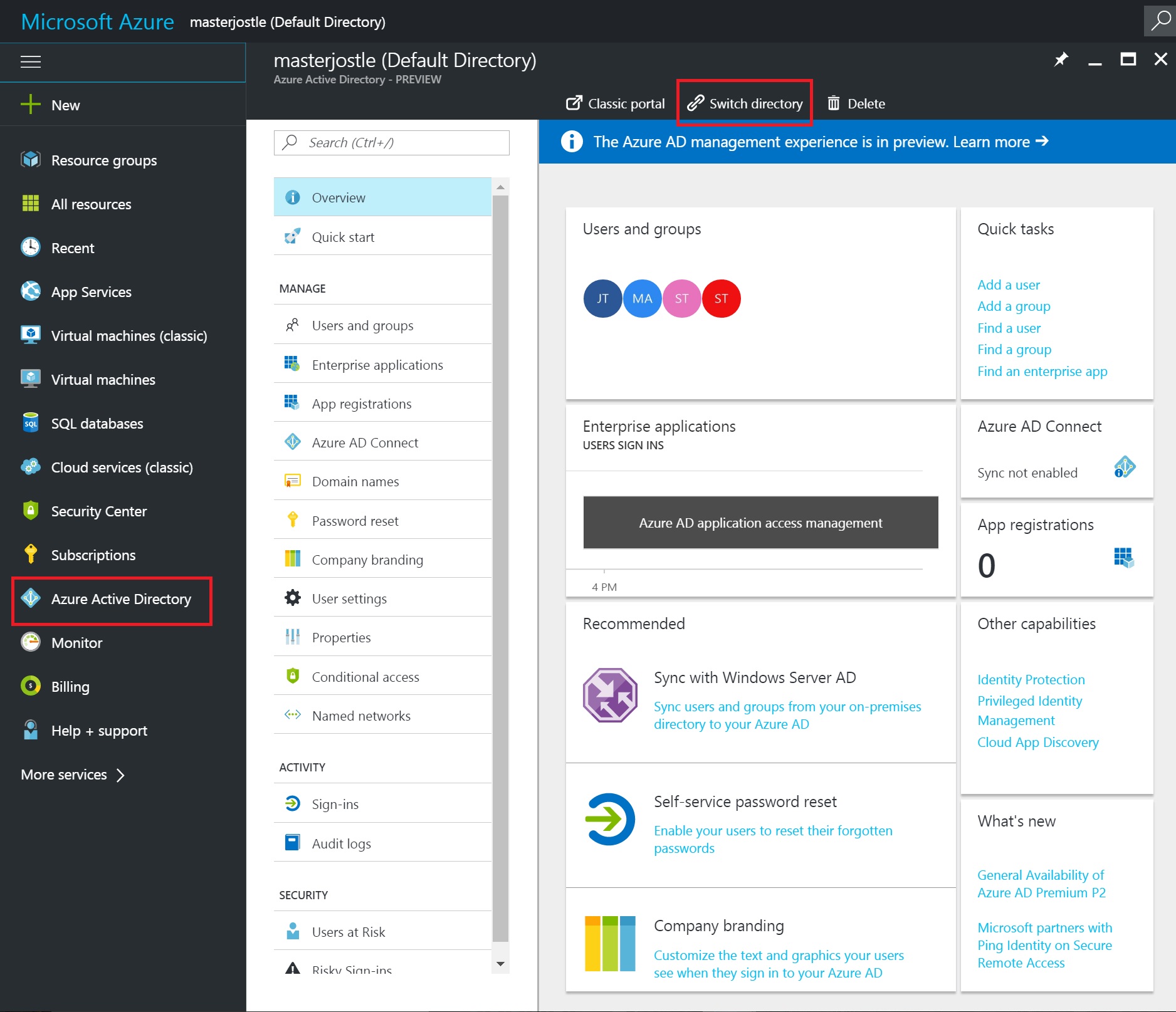The height and width of the screenshot is (1012, 1176).
Task: Click the Sync with Windows Server AD icon
Action: (610, 695)
